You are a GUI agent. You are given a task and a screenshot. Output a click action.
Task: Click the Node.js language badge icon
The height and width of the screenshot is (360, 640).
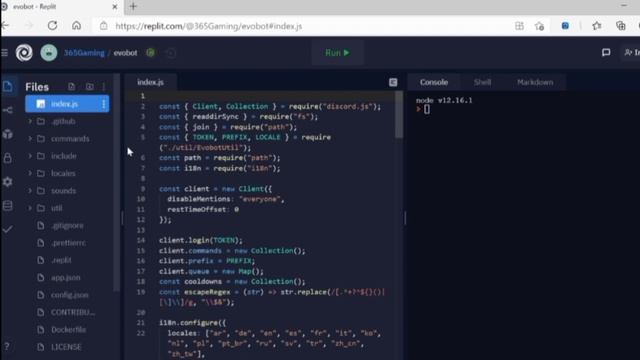(151, 53)
